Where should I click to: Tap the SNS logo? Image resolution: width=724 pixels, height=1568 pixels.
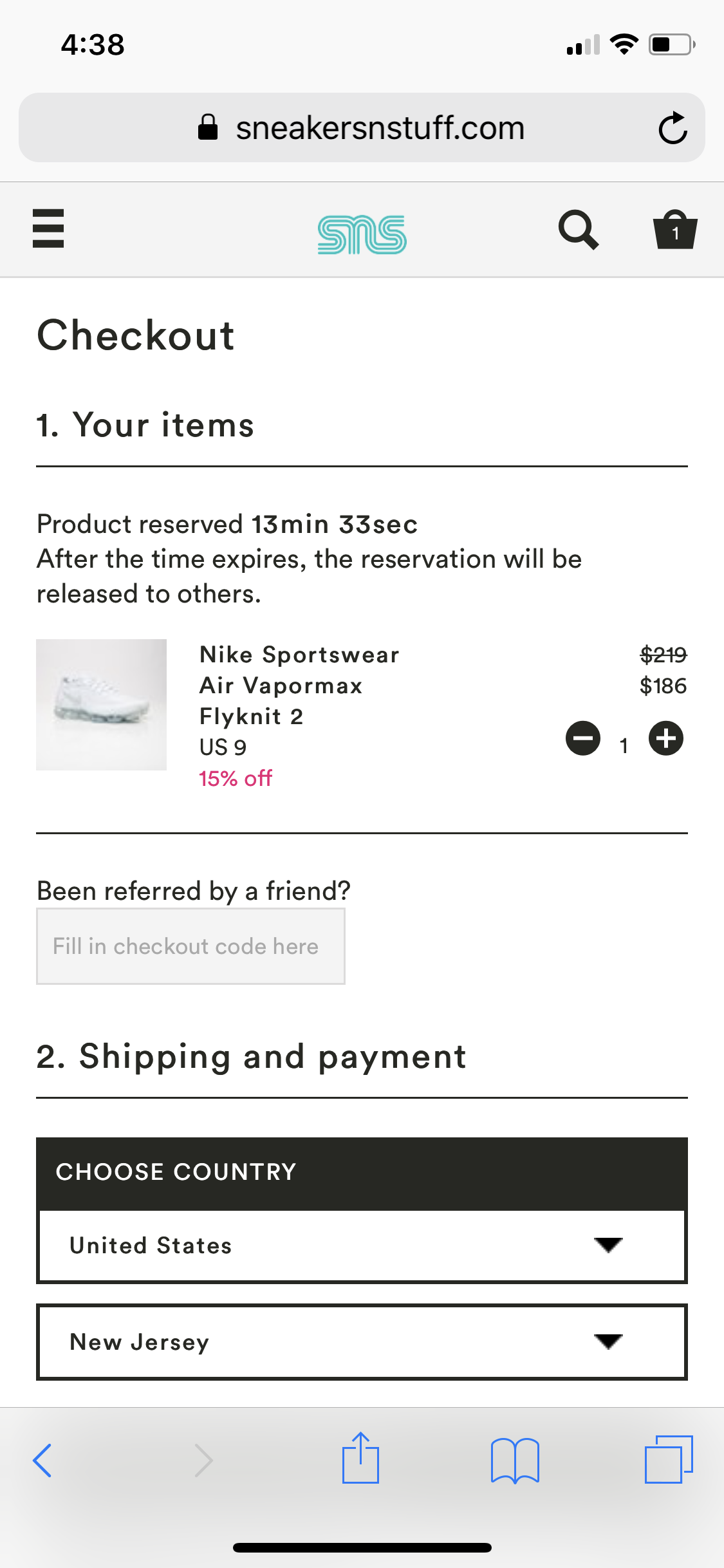[x=362, y=234]
